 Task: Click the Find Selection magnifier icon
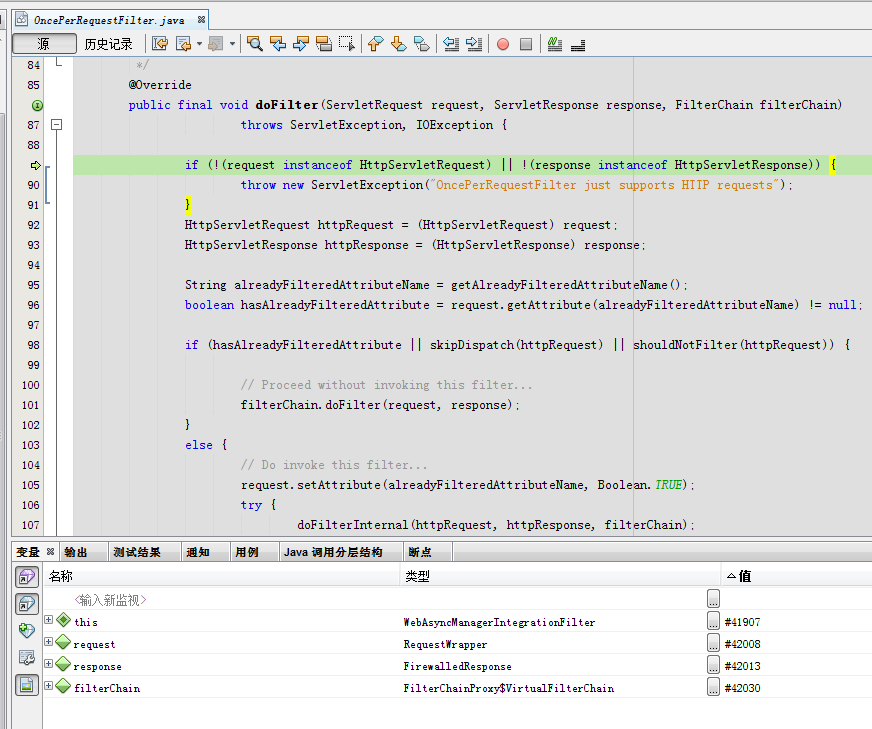click(x=255, y=44)
